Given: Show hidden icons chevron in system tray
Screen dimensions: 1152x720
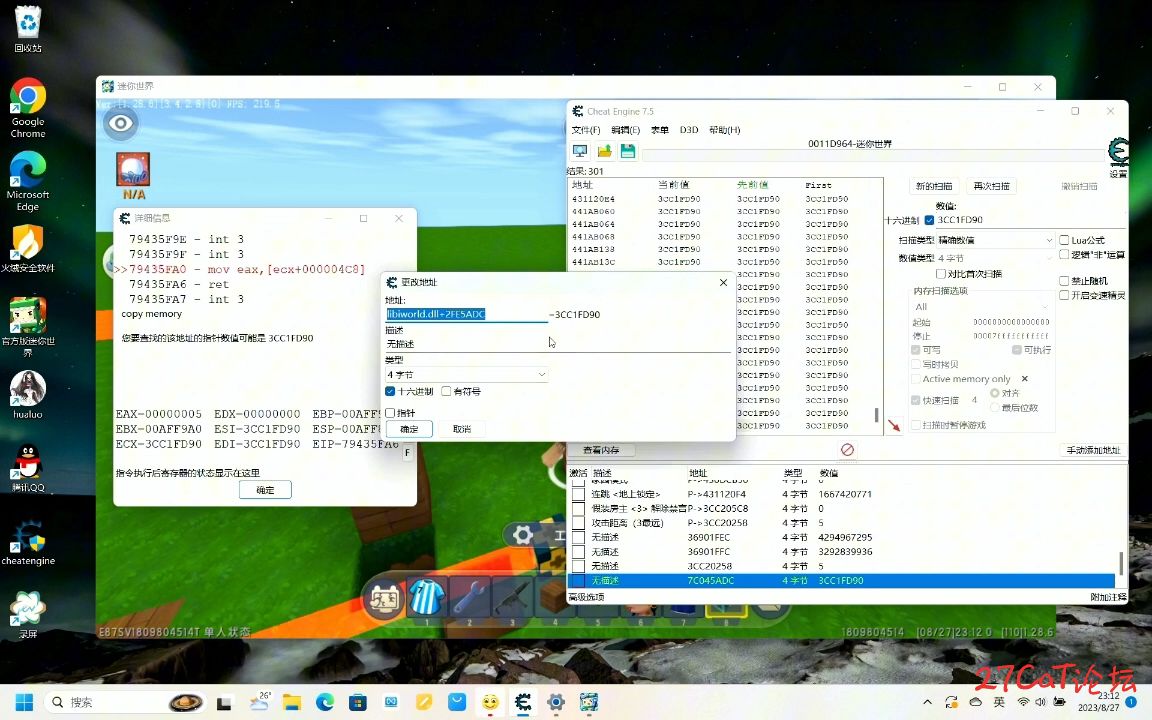Looking at the screenshot, I should click(x=927, y=702).
